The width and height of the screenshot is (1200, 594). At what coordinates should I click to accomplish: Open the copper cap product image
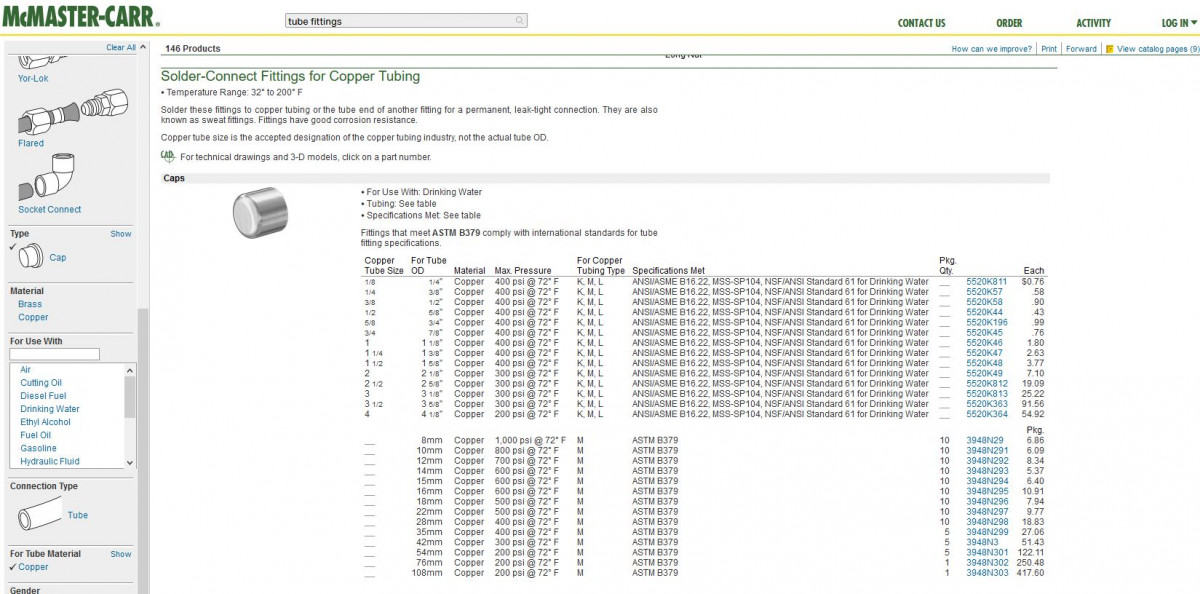point(259,211)
